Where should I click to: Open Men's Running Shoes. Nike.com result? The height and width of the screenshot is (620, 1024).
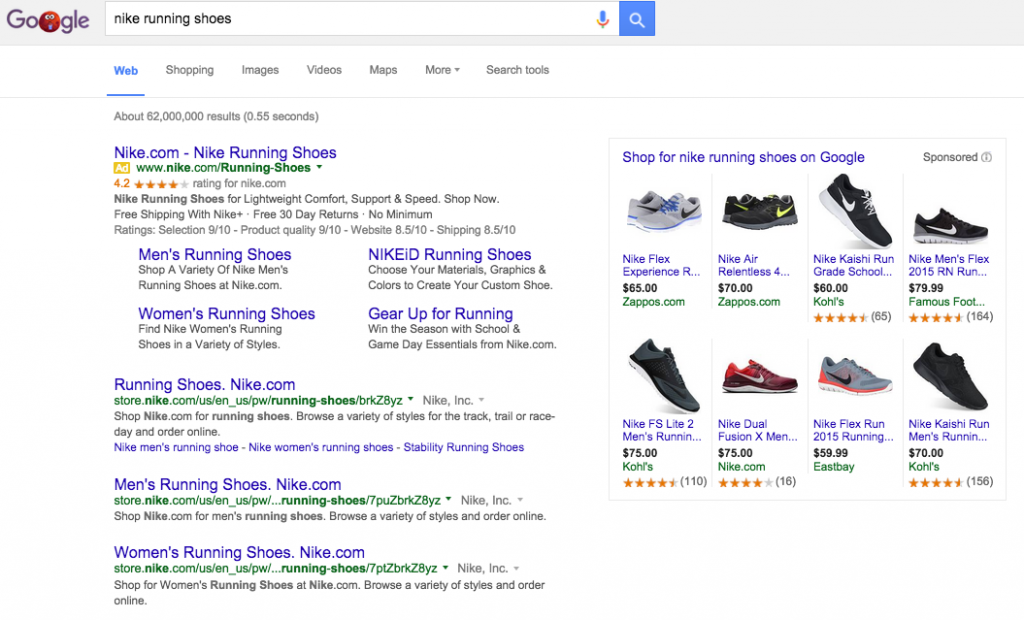tap(228, 484)
